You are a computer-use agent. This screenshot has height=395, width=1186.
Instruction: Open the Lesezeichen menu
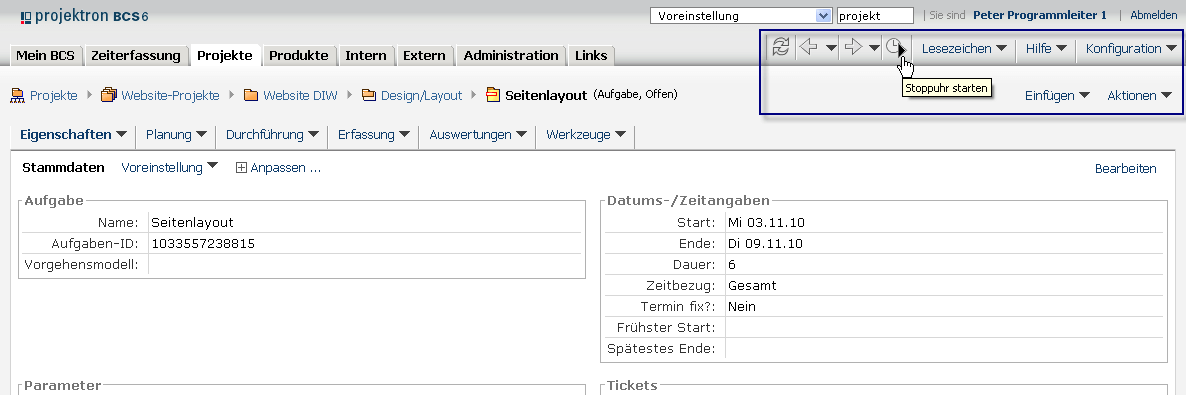(964, 48)
